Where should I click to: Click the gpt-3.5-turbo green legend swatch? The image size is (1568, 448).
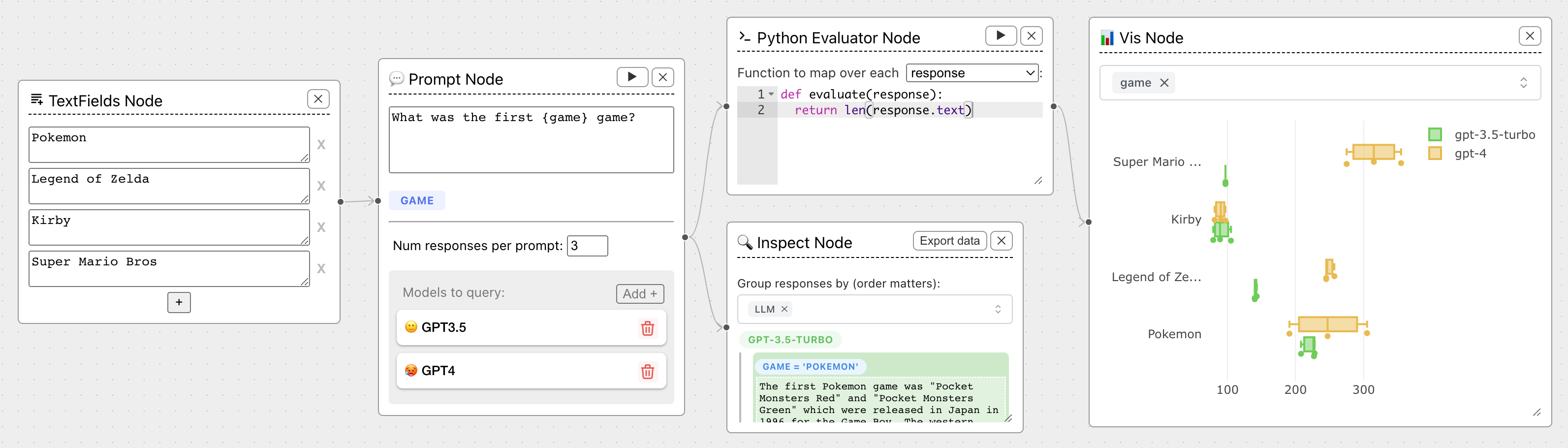tap(1436, 134)
